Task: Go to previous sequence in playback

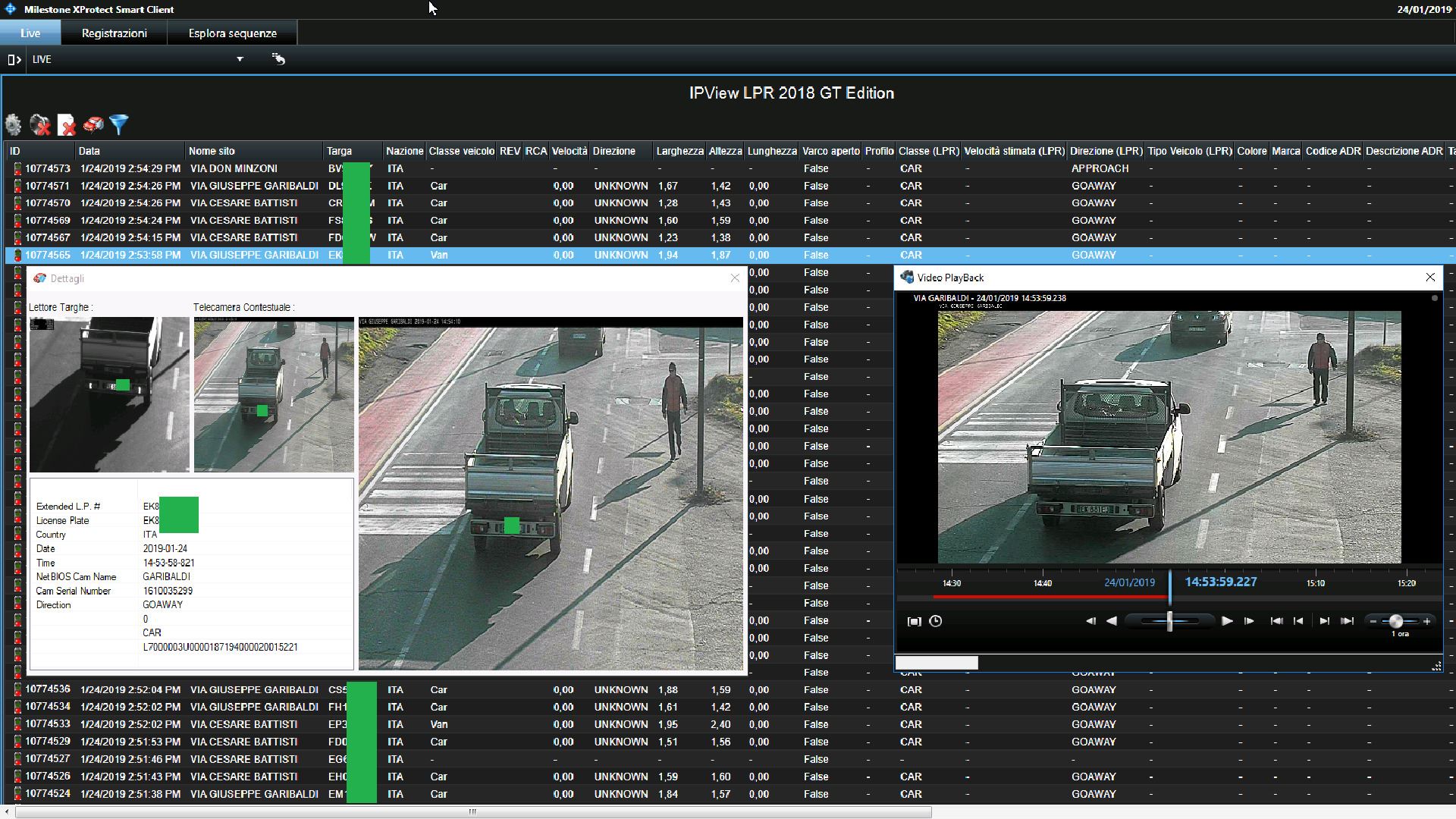Action: (1298, 621)
